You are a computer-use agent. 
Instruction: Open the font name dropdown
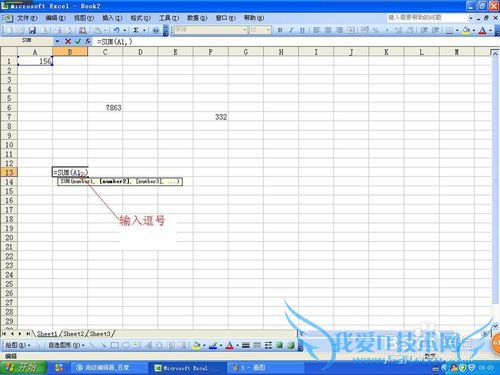(x=244, y=30)
